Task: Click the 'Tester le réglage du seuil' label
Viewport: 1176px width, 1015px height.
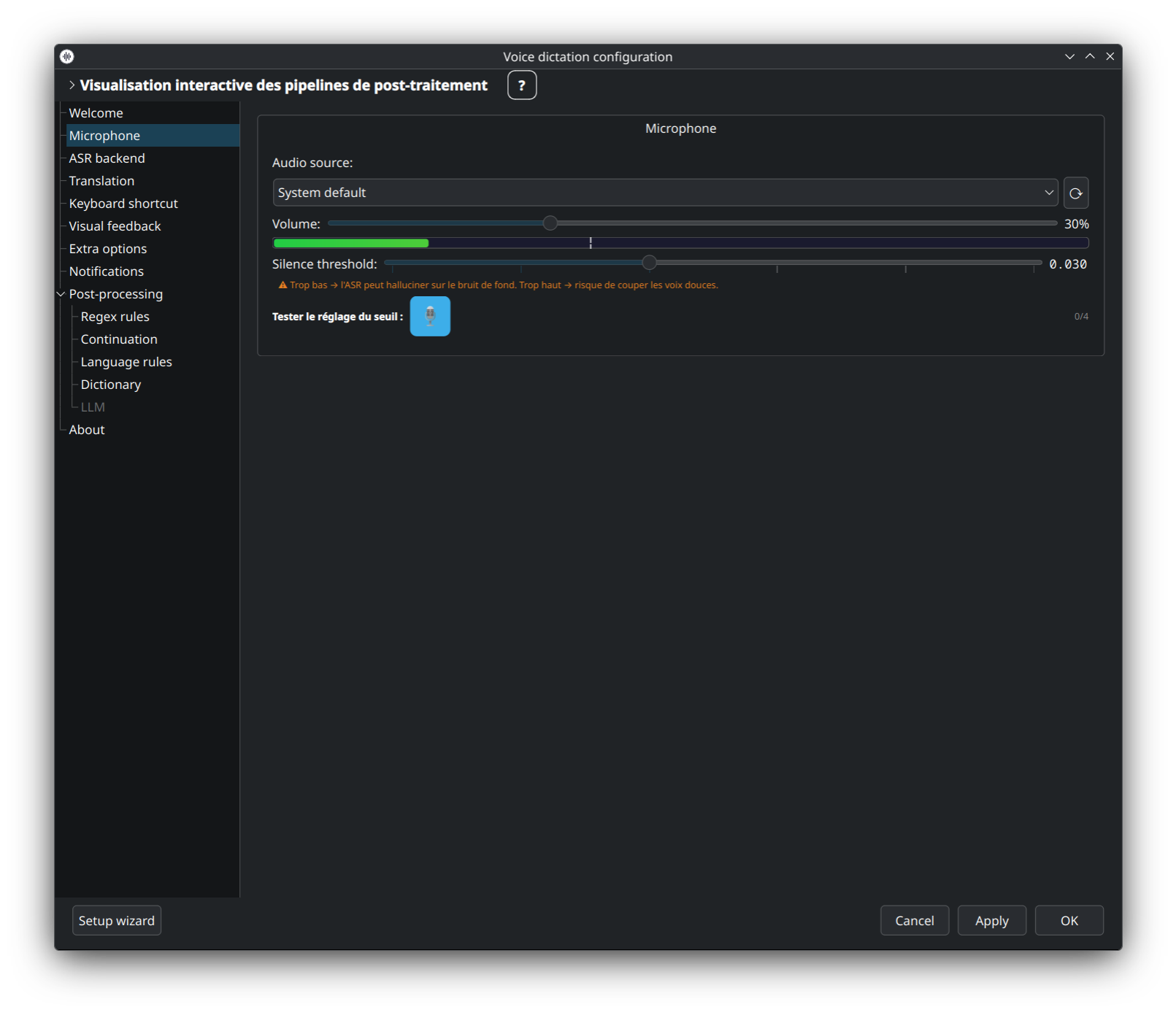Action: pyautogui.click(x=337, y=317)
